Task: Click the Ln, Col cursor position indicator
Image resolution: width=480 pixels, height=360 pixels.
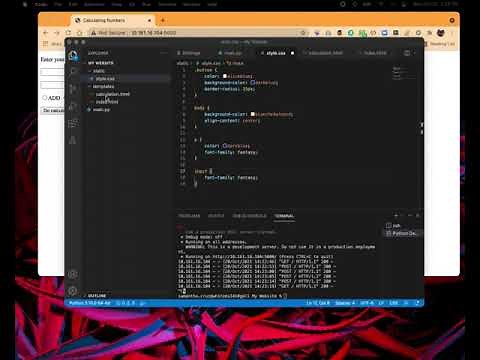Action: (318, 303)
